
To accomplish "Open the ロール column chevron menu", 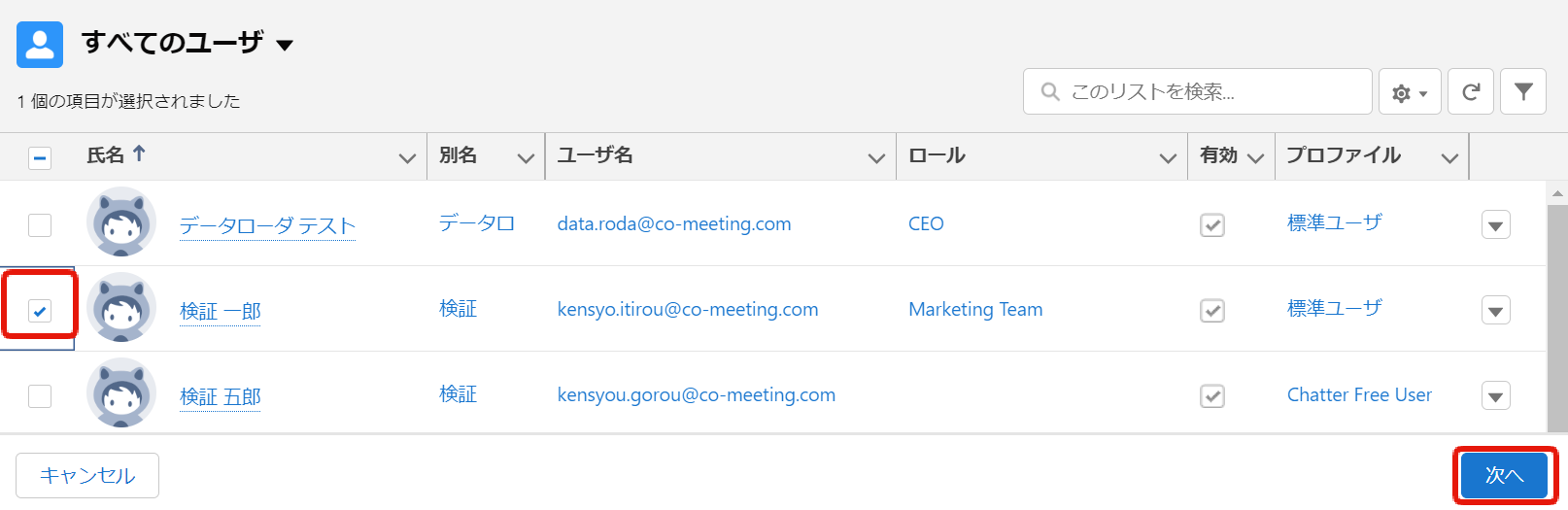I will pyautogui.click(x=1168, y=158).
